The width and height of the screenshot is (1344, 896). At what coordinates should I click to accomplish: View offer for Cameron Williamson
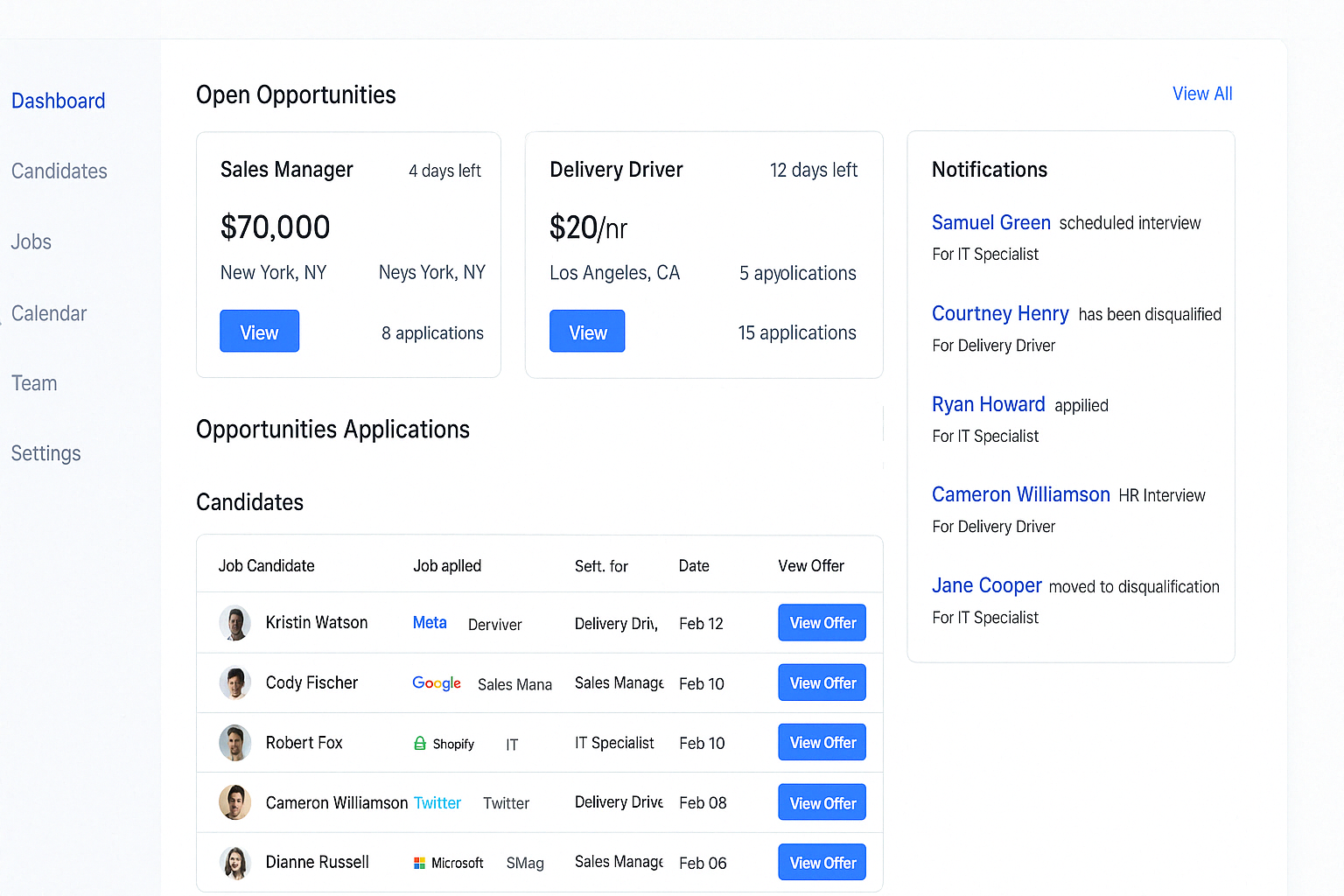coord(822,802)
